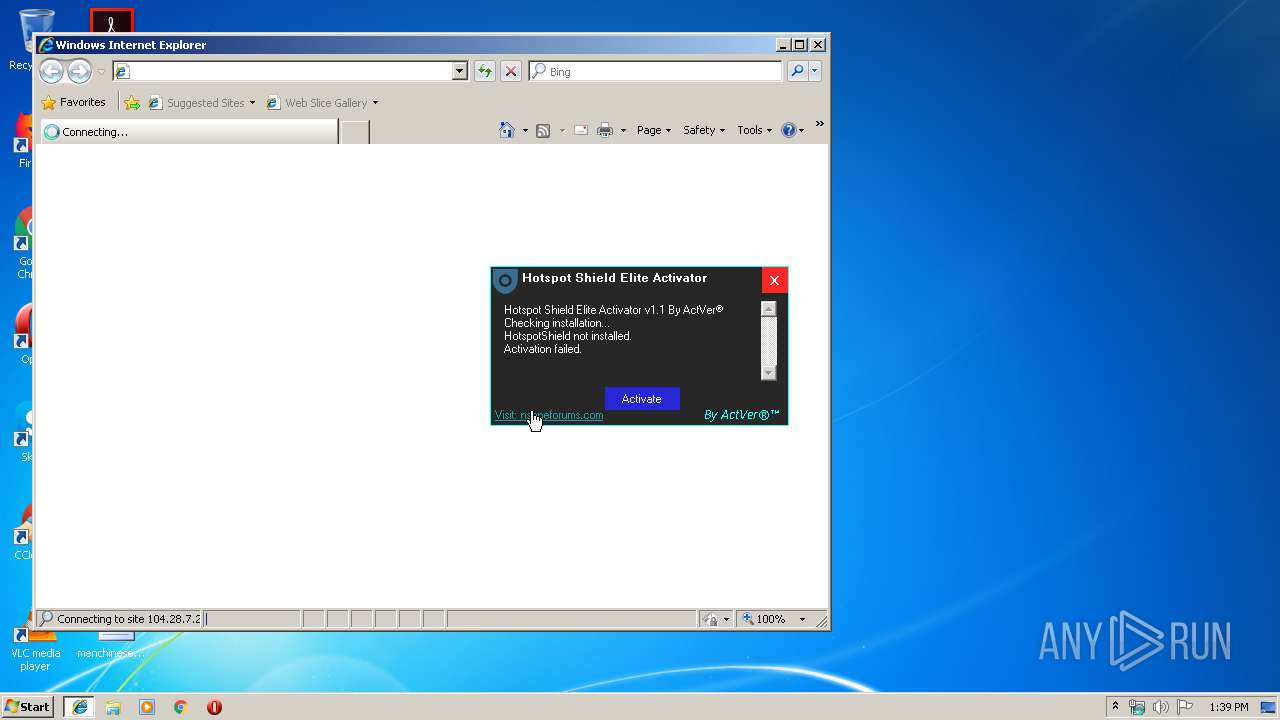This screenshot has width=1280, height=720.
Task: Open the recent pages dropdown beside Forward
Action: tap(101, 72)
